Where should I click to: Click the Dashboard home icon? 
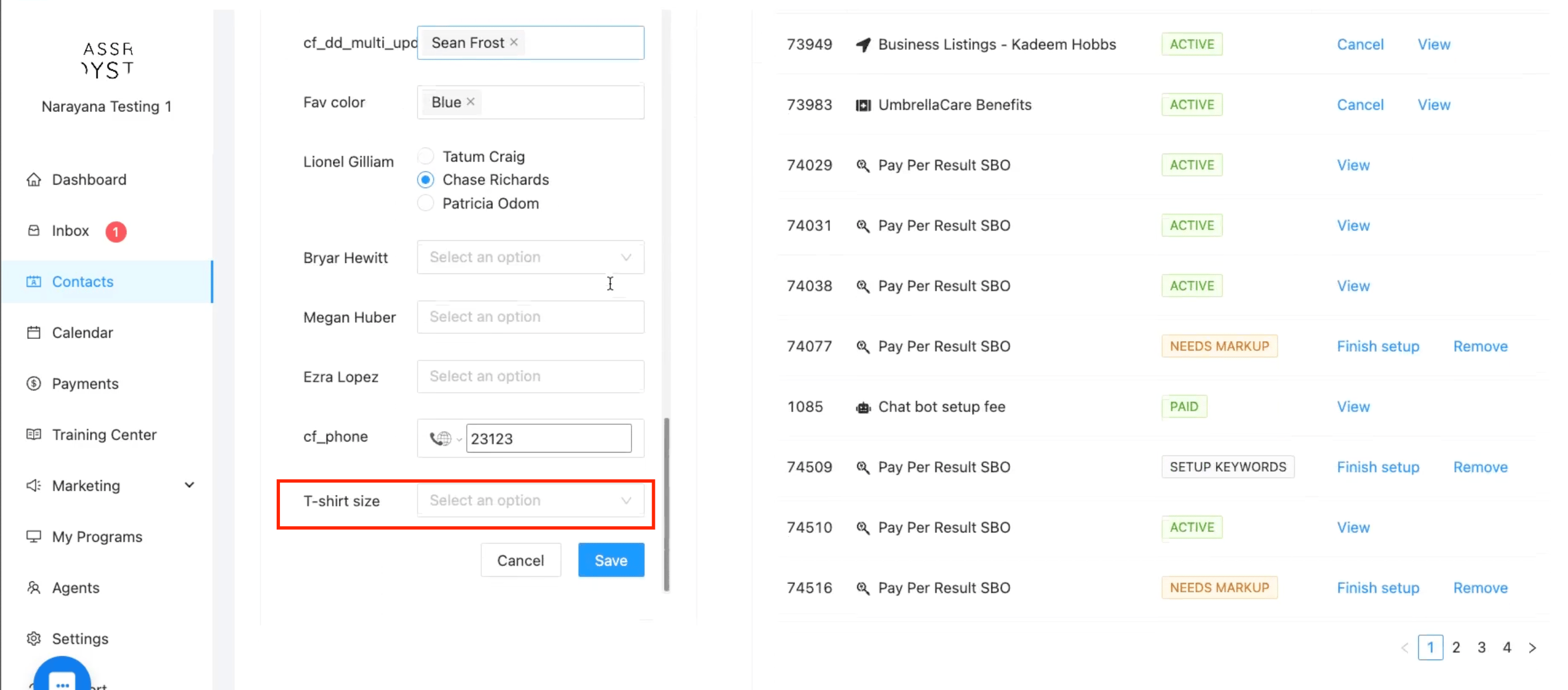[34, 180]
